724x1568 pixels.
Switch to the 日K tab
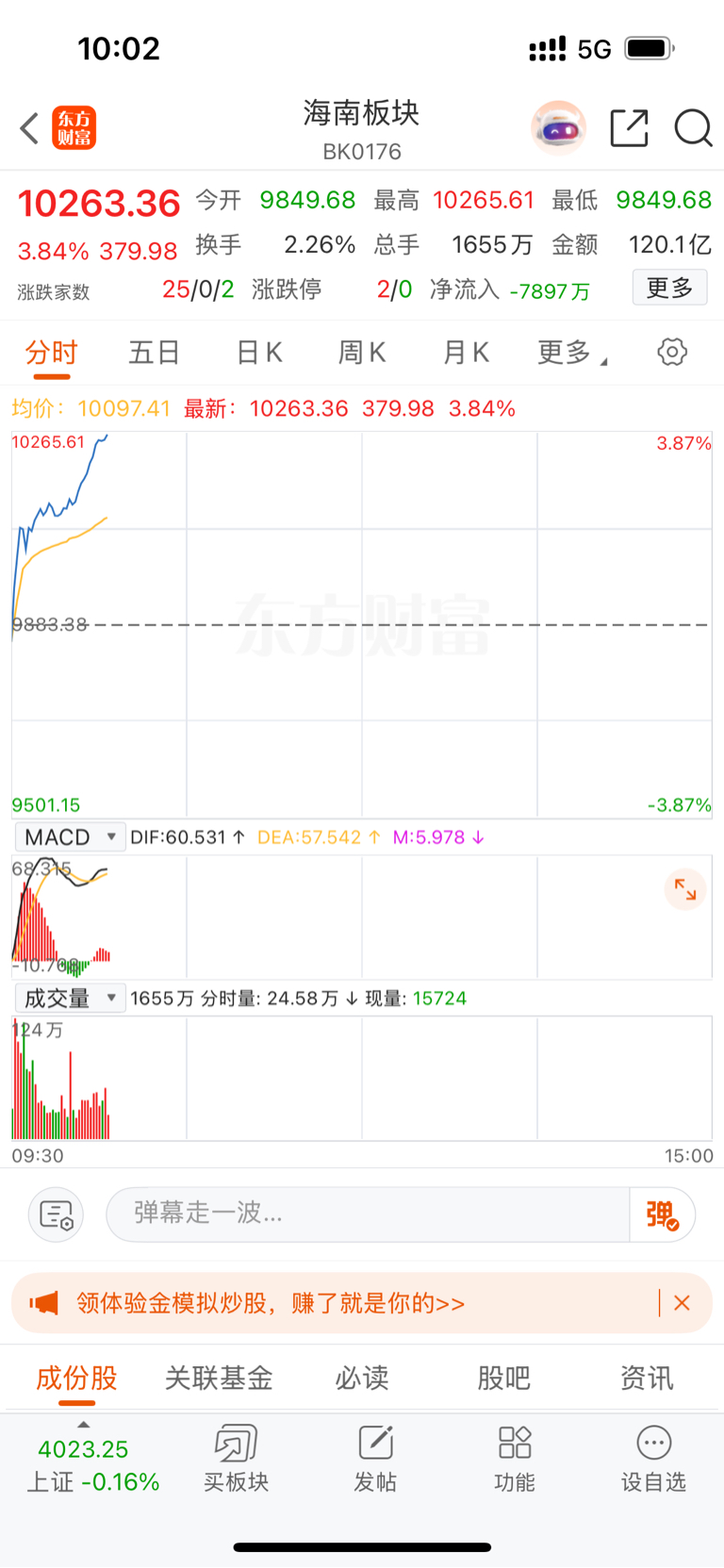(259, 353)
